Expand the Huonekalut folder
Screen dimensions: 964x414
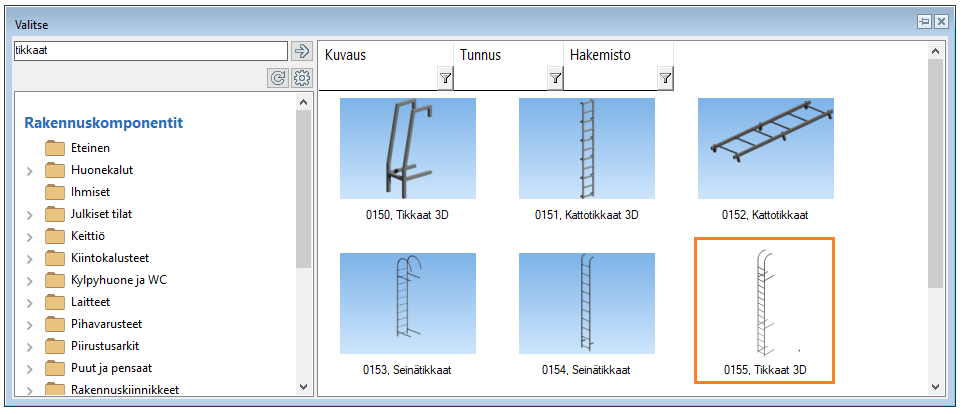(30, 171)
